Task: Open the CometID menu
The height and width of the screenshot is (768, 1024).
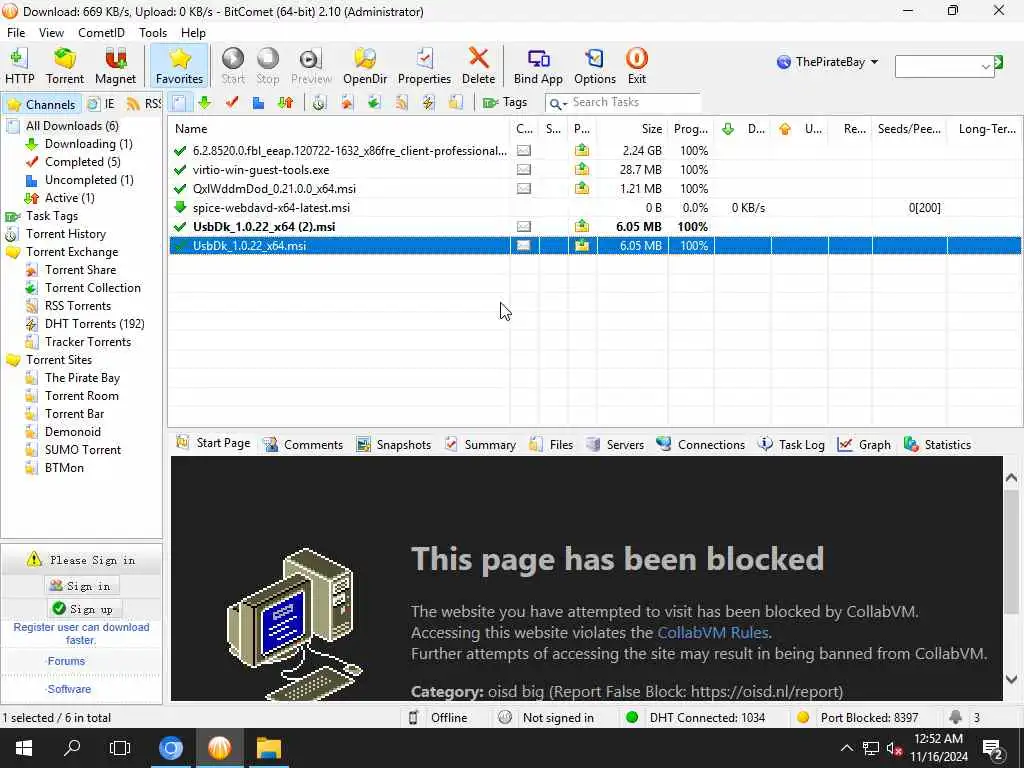Action: 101,33
